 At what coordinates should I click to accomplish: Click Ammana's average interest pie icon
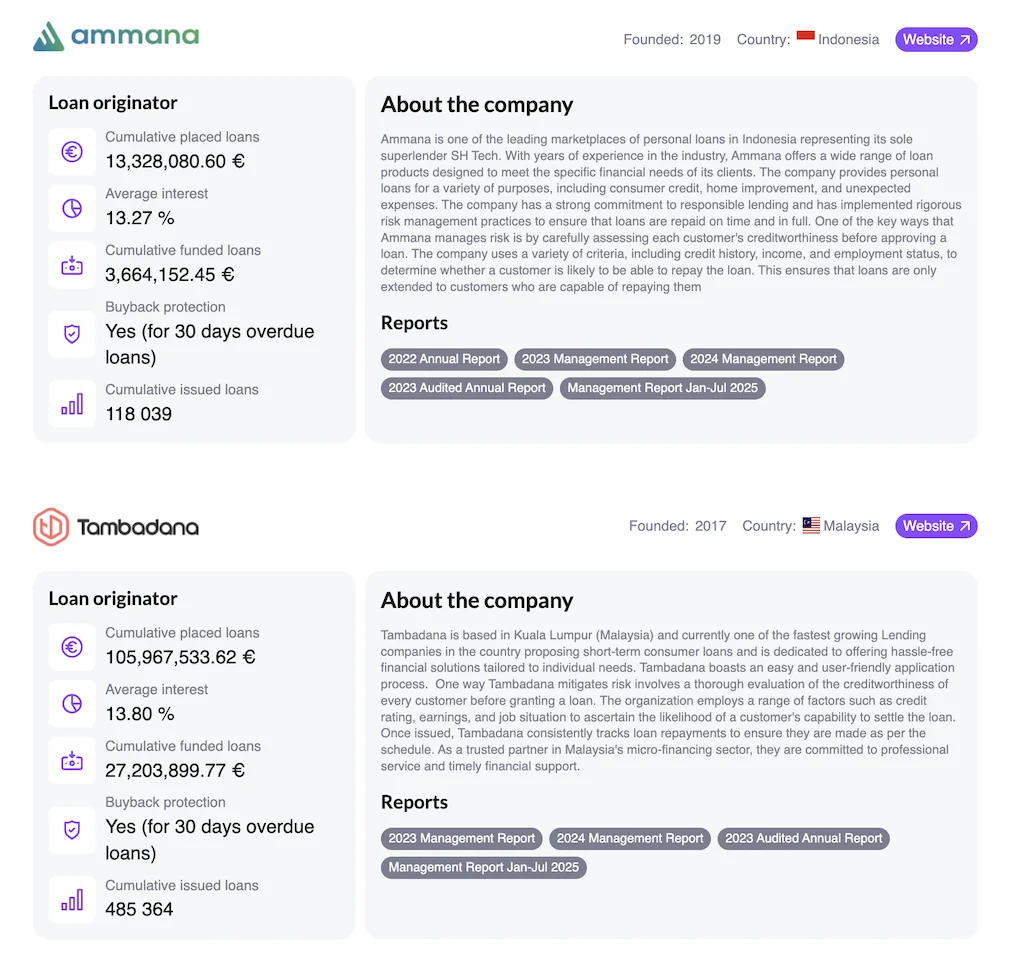72,209
